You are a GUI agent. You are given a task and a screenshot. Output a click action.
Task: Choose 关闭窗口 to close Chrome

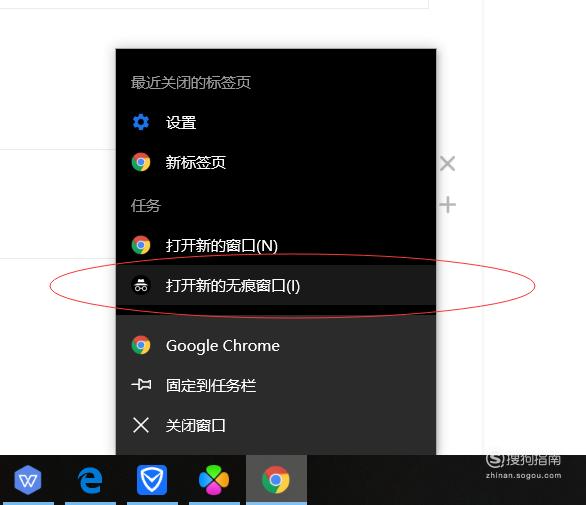276,425
